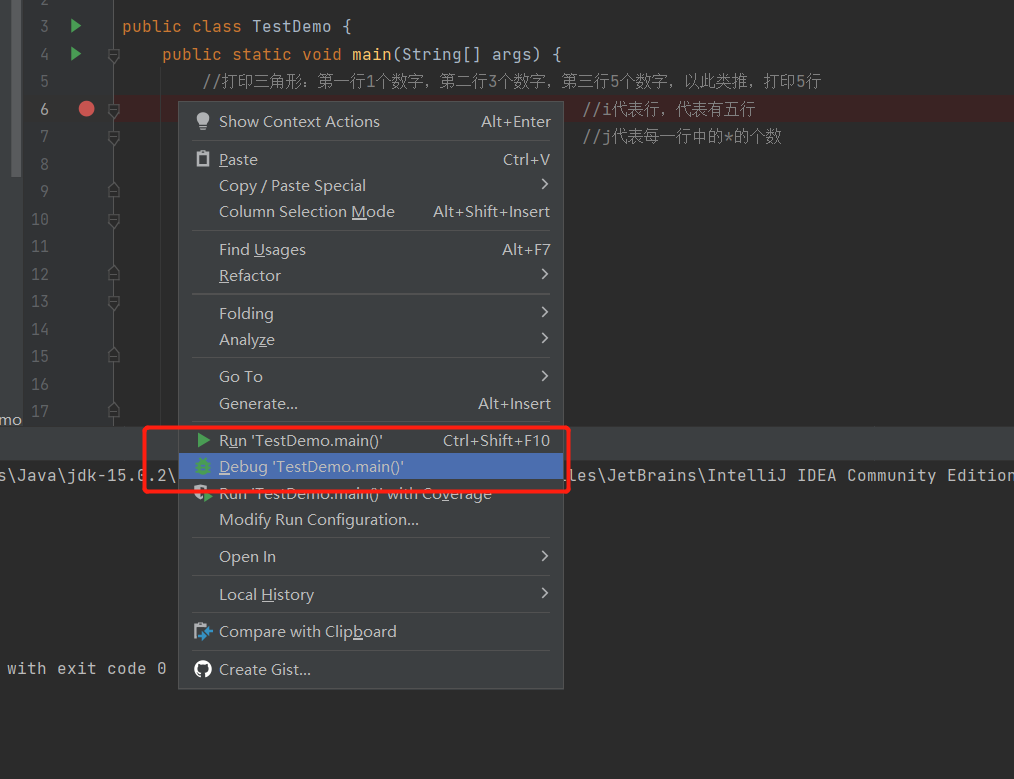This screenshot has width=1014, height=779.
Task: Open the Copy / Paste Special submenu
Action: (371, 186)
